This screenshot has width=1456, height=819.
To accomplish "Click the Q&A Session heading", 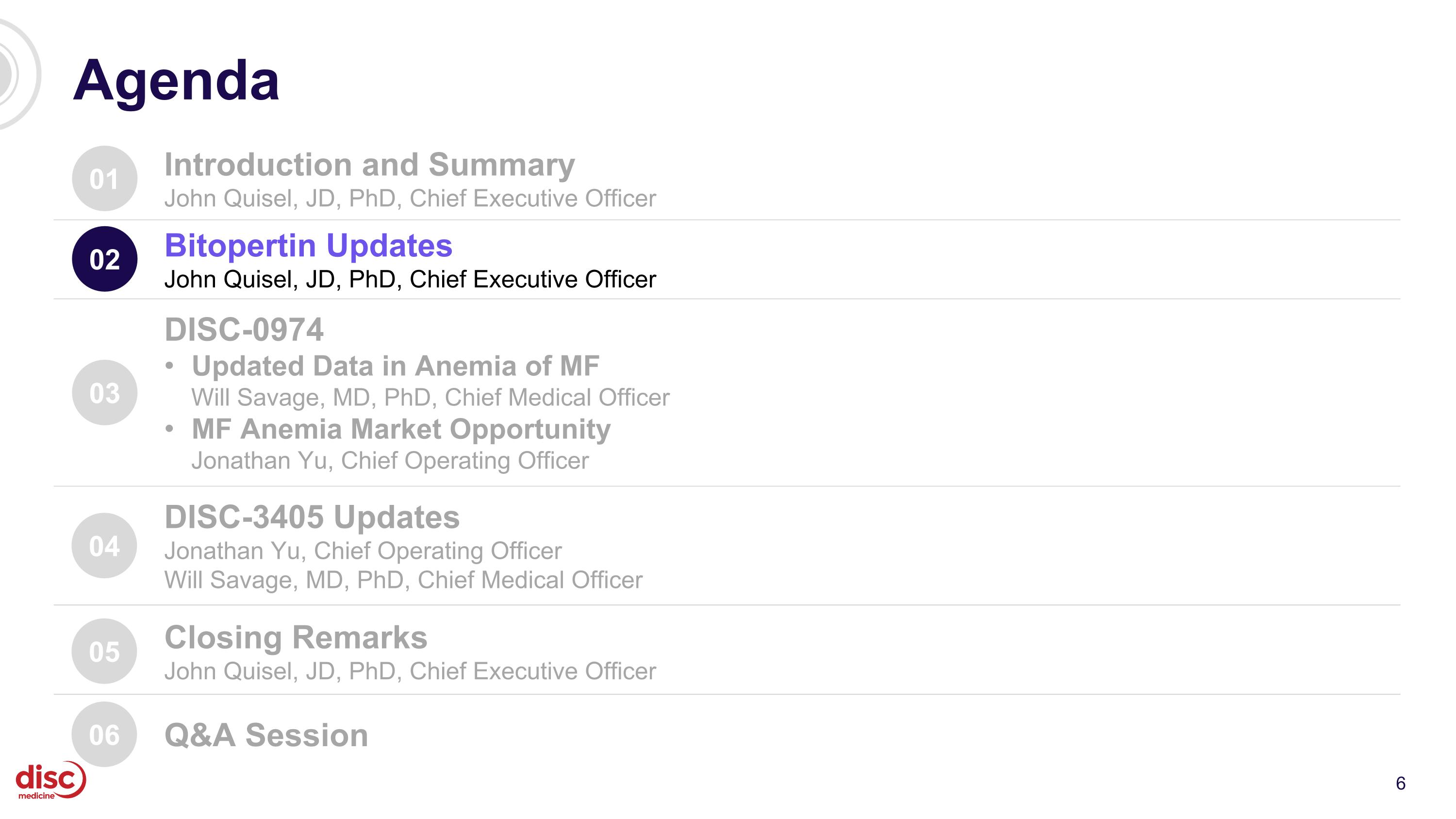I will tap(265, 735).
